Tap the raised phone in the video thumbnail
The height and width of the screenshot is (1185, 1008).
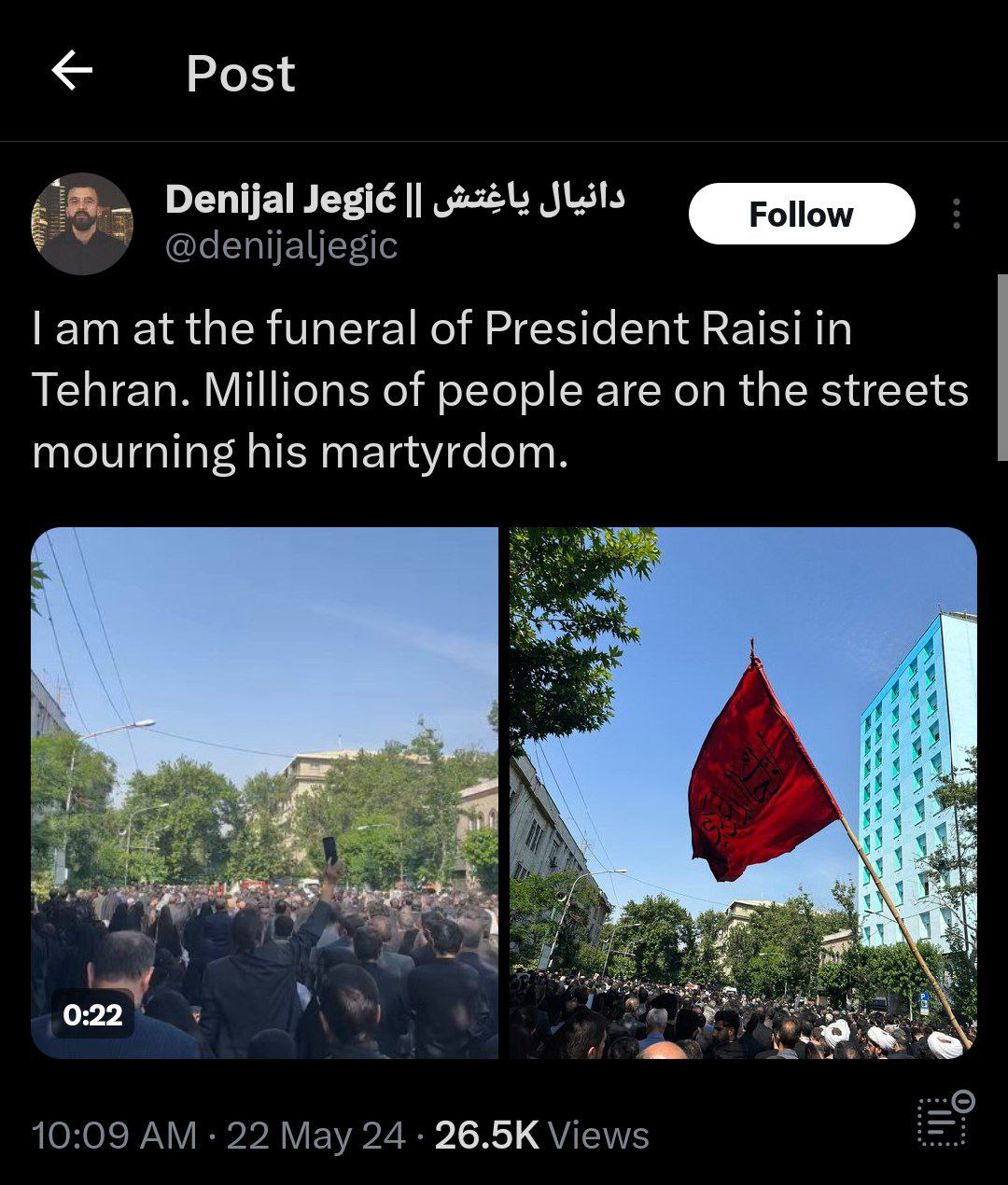click(329, 849)
